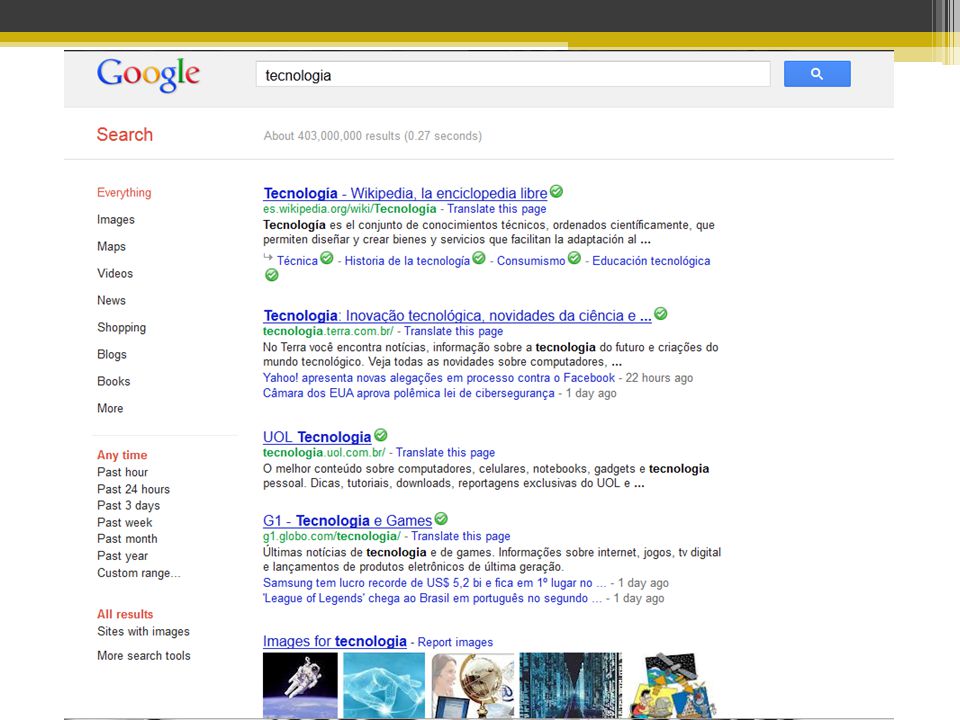
Task: Choose Sites with images filter
Action: [143, 631]
